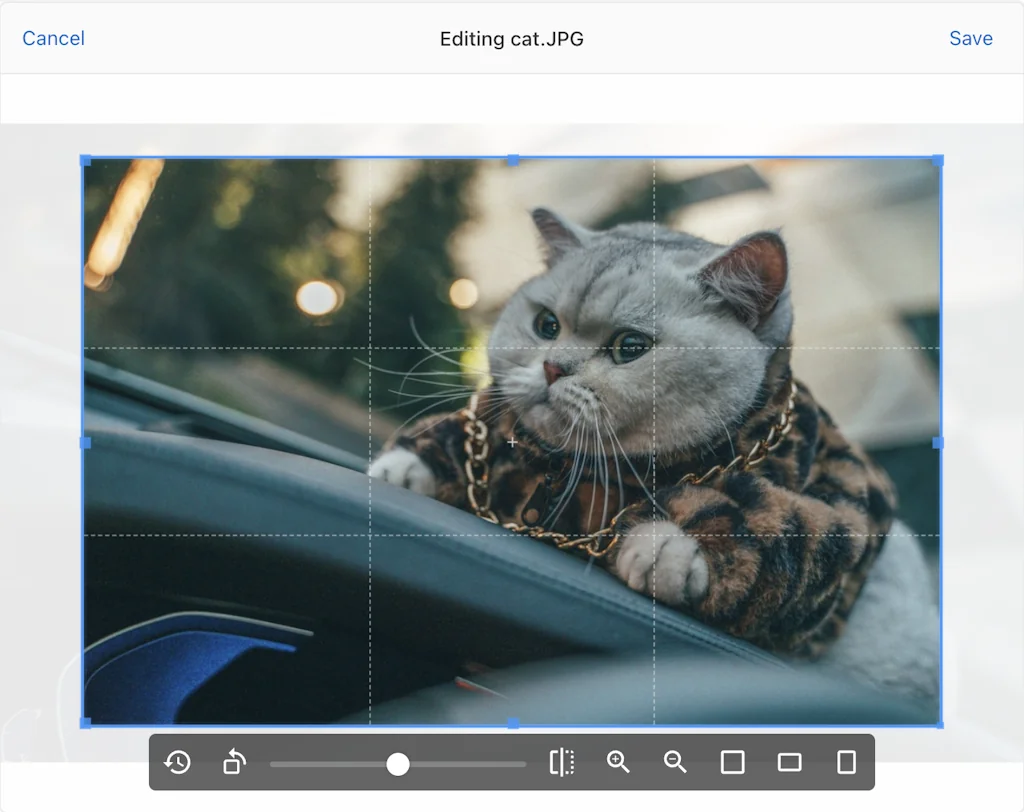The width and height of the screenshot is (1024, 812).
Task: Click the straighten rotation slider handle
Action: click(x=398, y=764)
